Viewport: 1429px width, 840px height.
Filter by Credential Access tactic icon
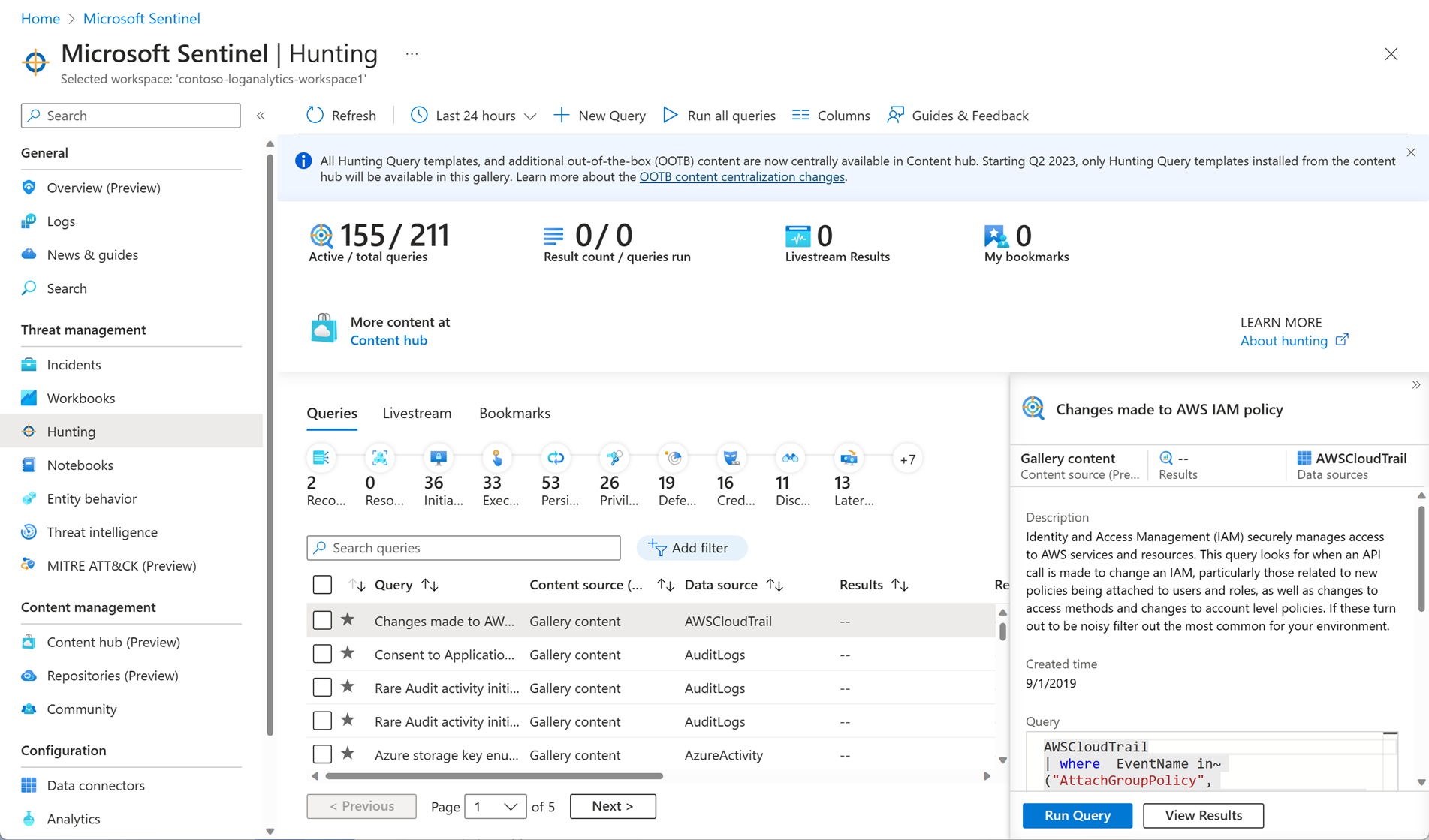coord(731,458)
